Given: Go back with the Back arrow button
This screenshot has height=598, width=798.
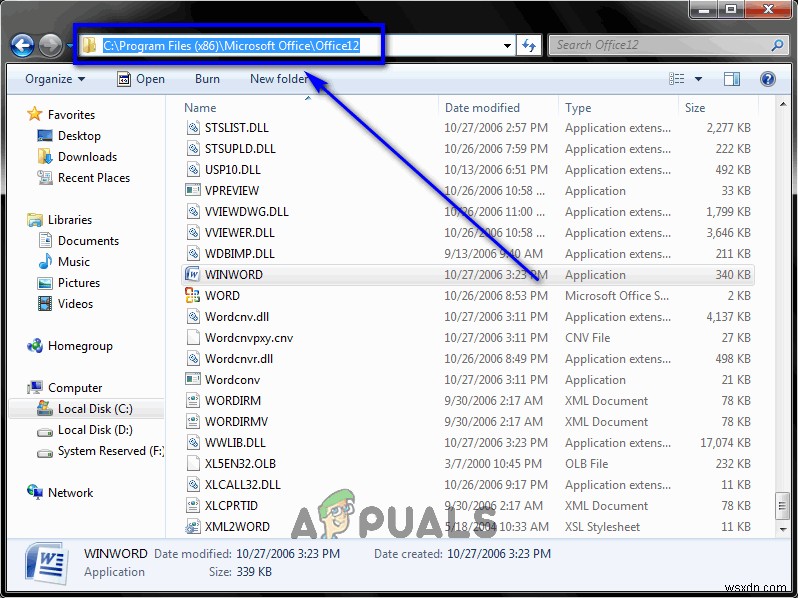Looking at the screenshot, I should click(x=22, y=46).
